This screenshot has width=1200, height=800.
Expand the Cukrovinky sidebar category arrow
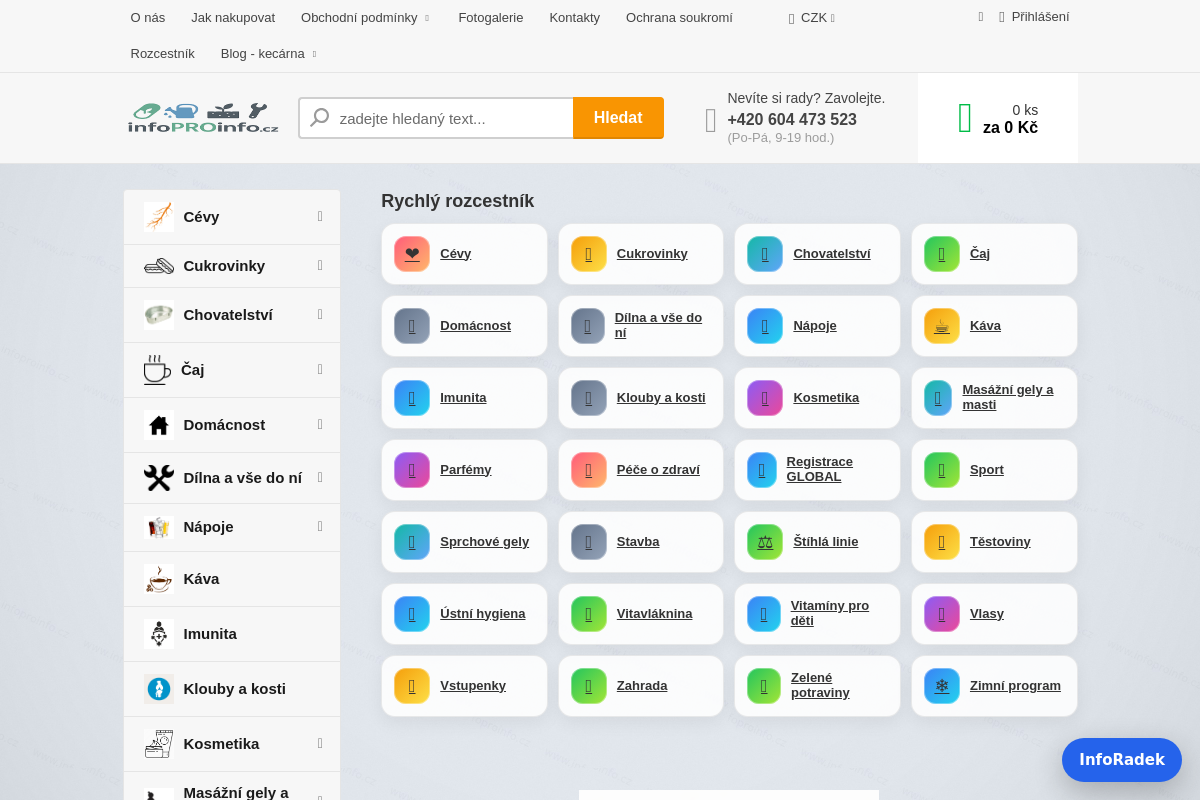tap(320, 265)
